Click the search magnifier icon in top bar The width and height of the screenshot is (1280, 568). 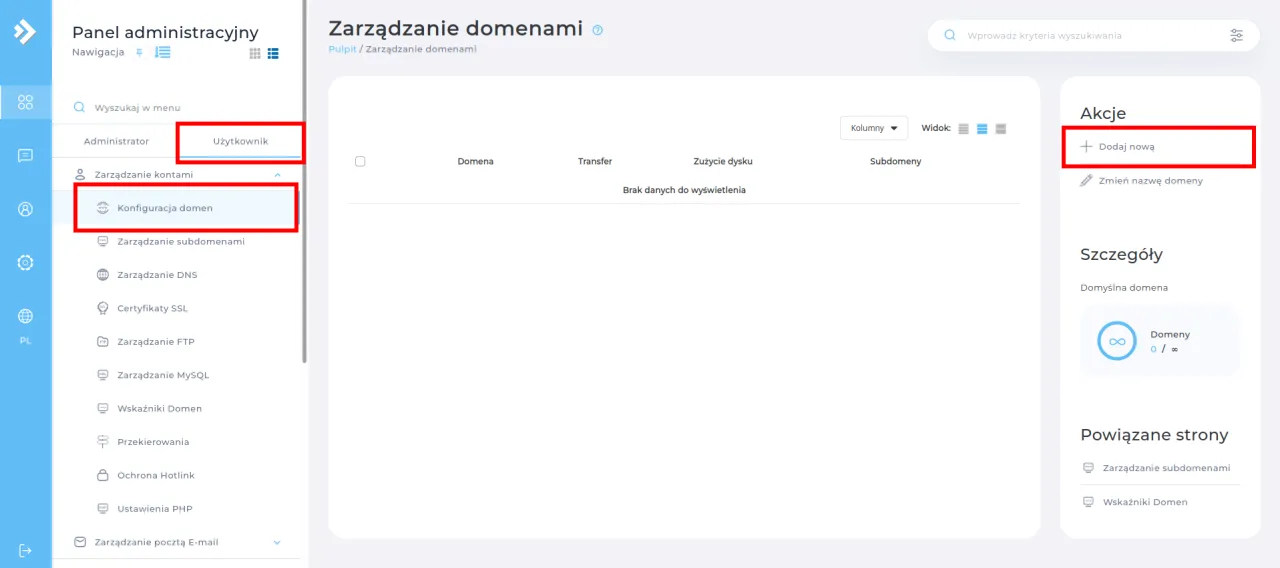pyautogui.click(x=950, y=35)
